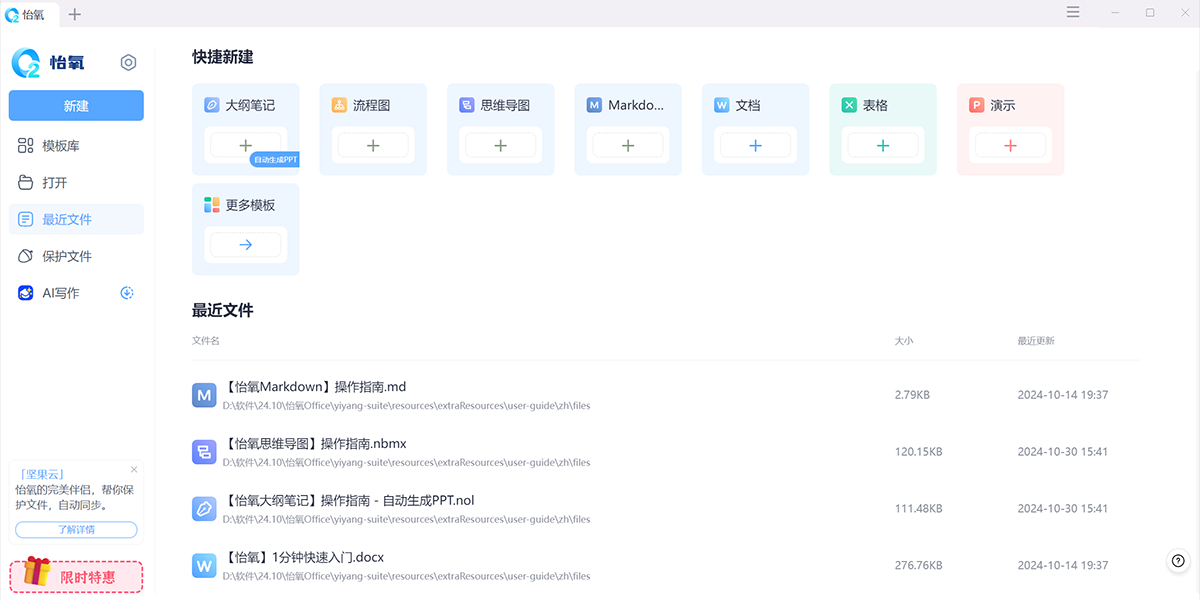Open the hamburger menu in title bar
The image size is (1200, 600).
coord(1073,13)
